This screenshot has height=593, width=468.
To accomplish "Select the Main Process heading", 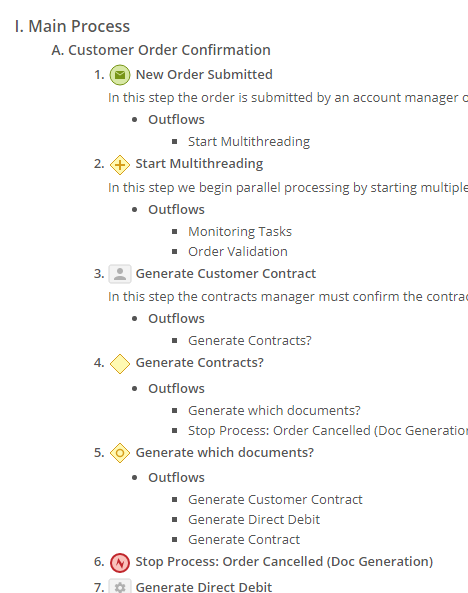I will point(72,26).
